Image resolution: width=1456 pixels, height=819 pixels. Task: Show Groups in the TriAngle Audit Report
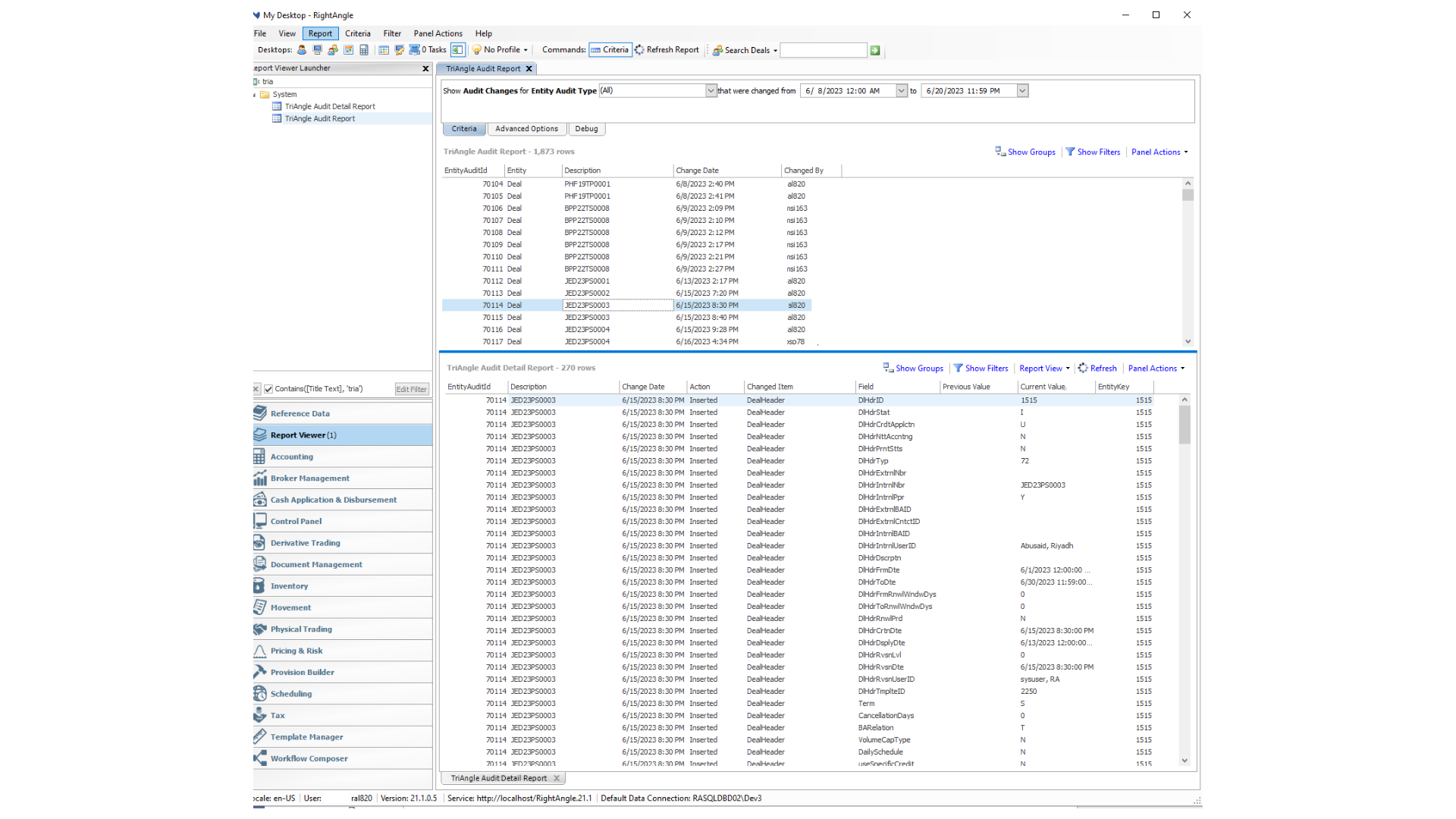click(x=1025, y=152)
